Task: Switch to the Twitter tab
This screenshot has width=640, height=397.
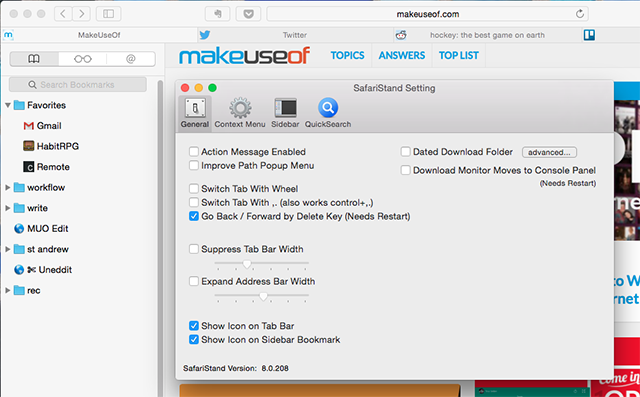Action: [295, 35]
